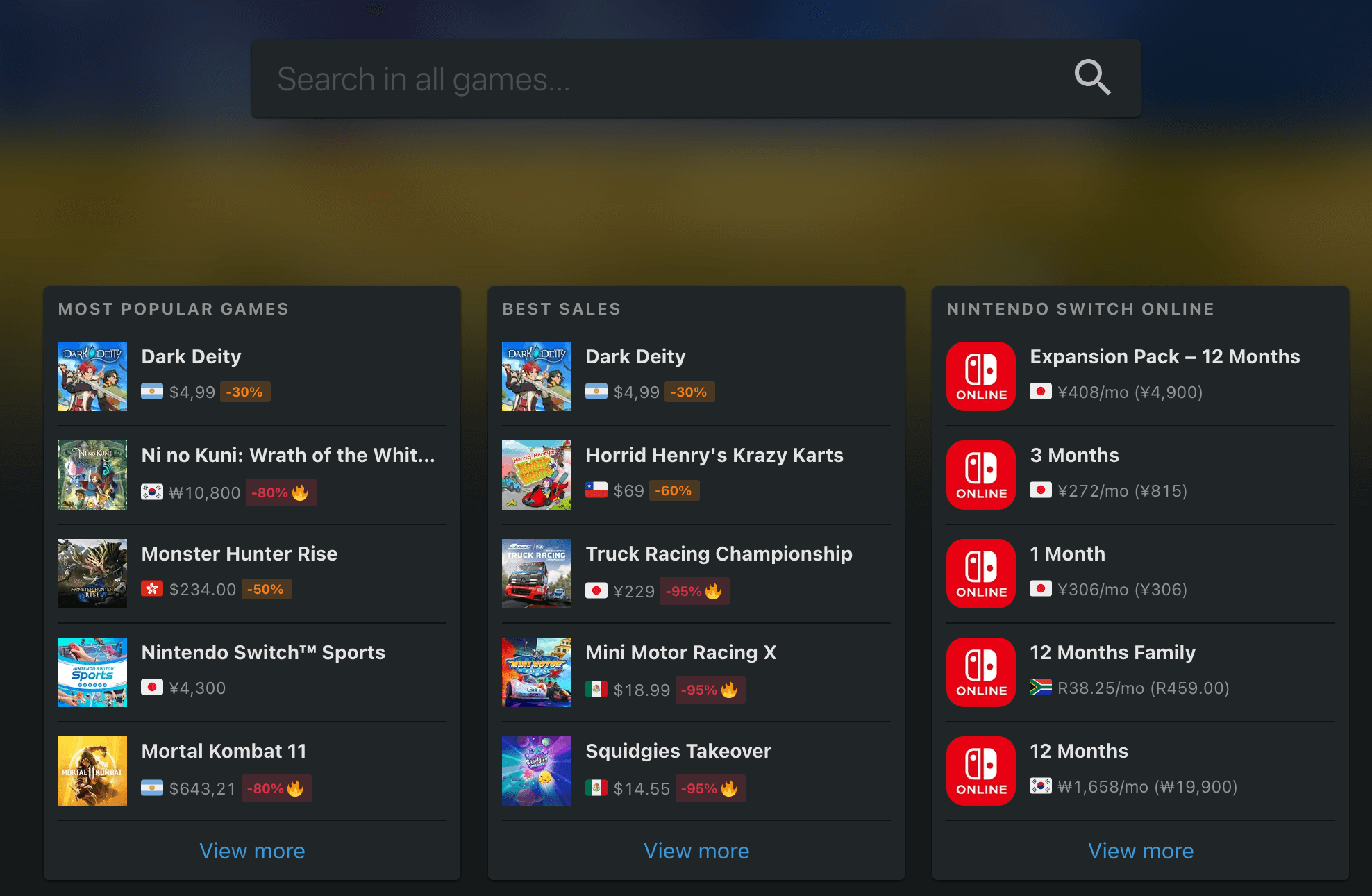Open View more under Most Popular Games

coord(252,851)
